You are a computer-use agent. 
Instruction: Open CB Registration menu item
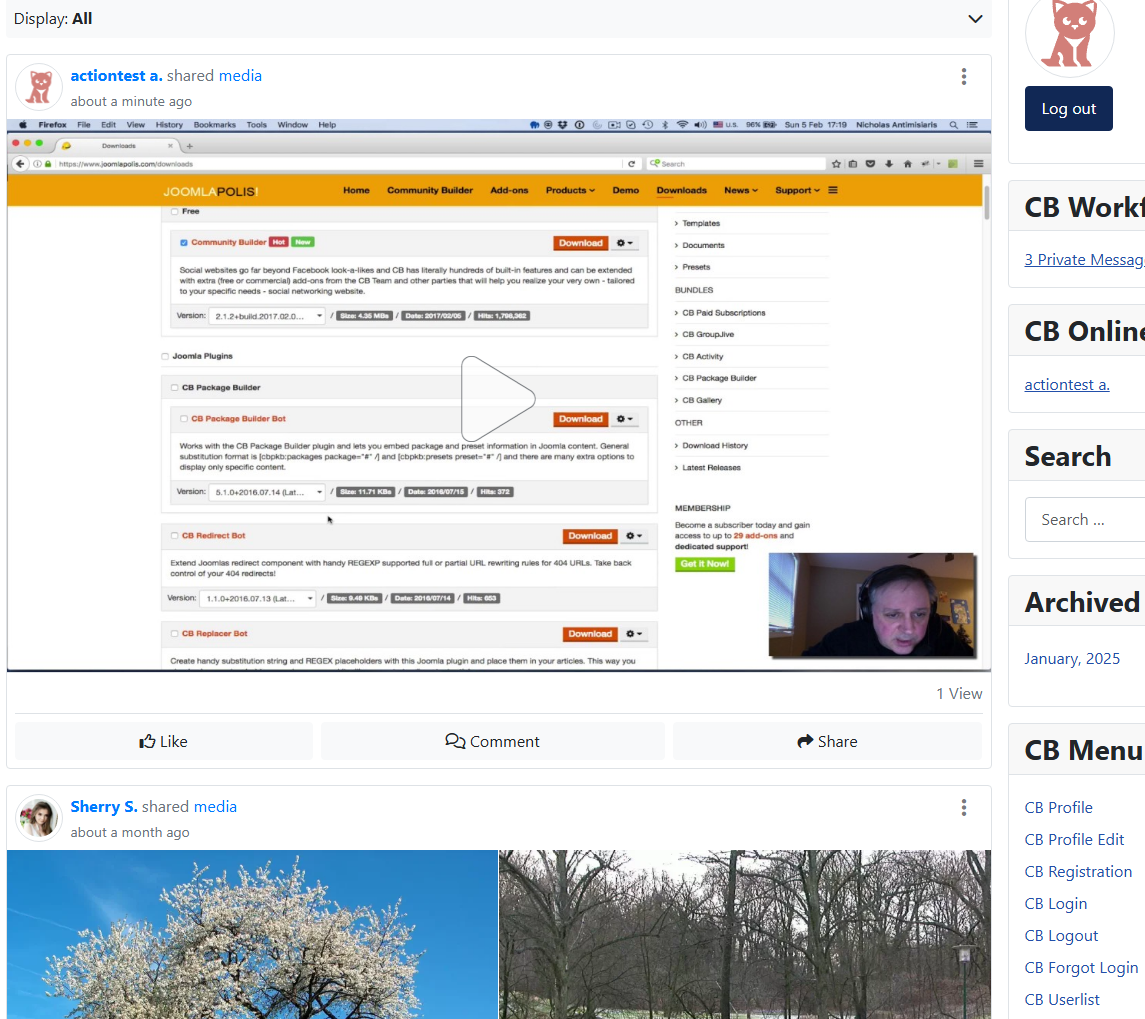click(1078, 872)
